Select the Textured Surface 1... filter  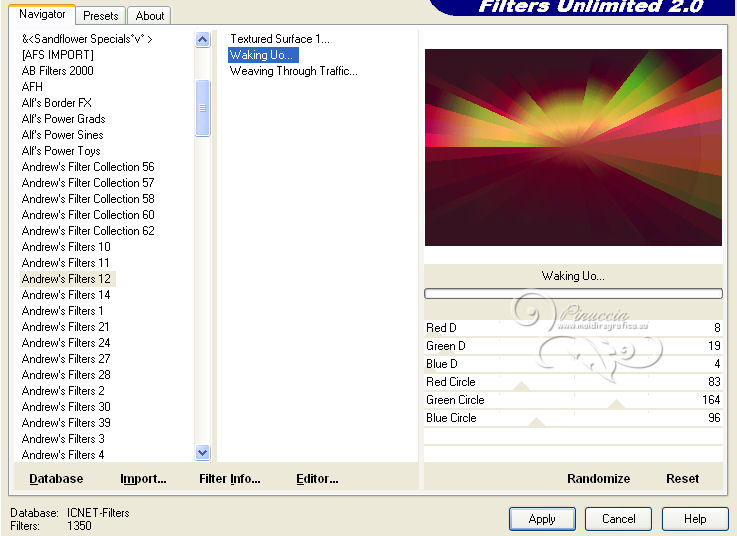click(x=280, y=39)
